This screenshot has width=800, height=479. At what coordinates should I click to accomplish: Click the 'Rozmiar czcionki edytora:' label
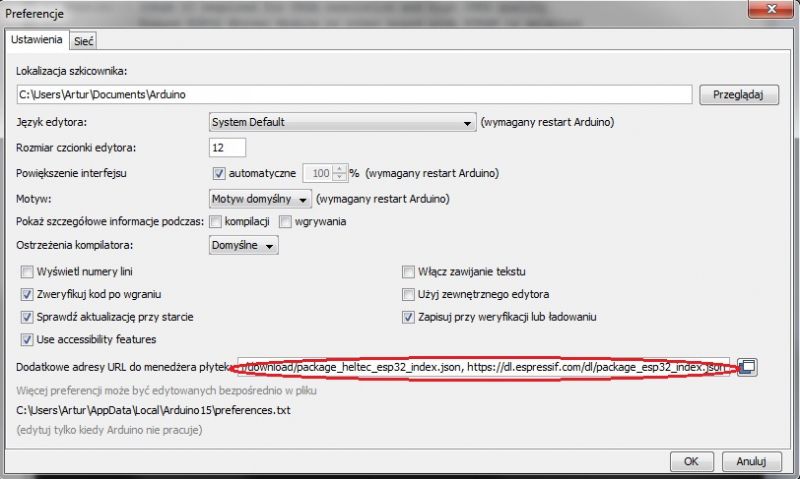[x=76, y=148]
